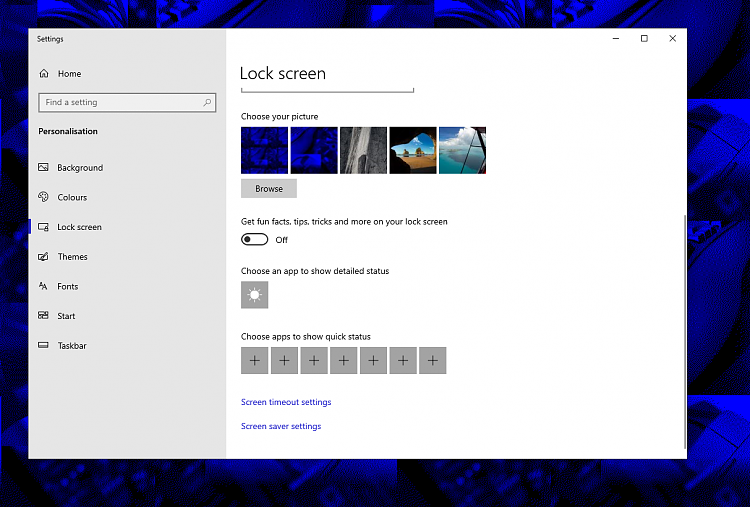750x507 pixels.
Task: Click 'Choose an app to show detailed status' label
Action: pos(315,271)
